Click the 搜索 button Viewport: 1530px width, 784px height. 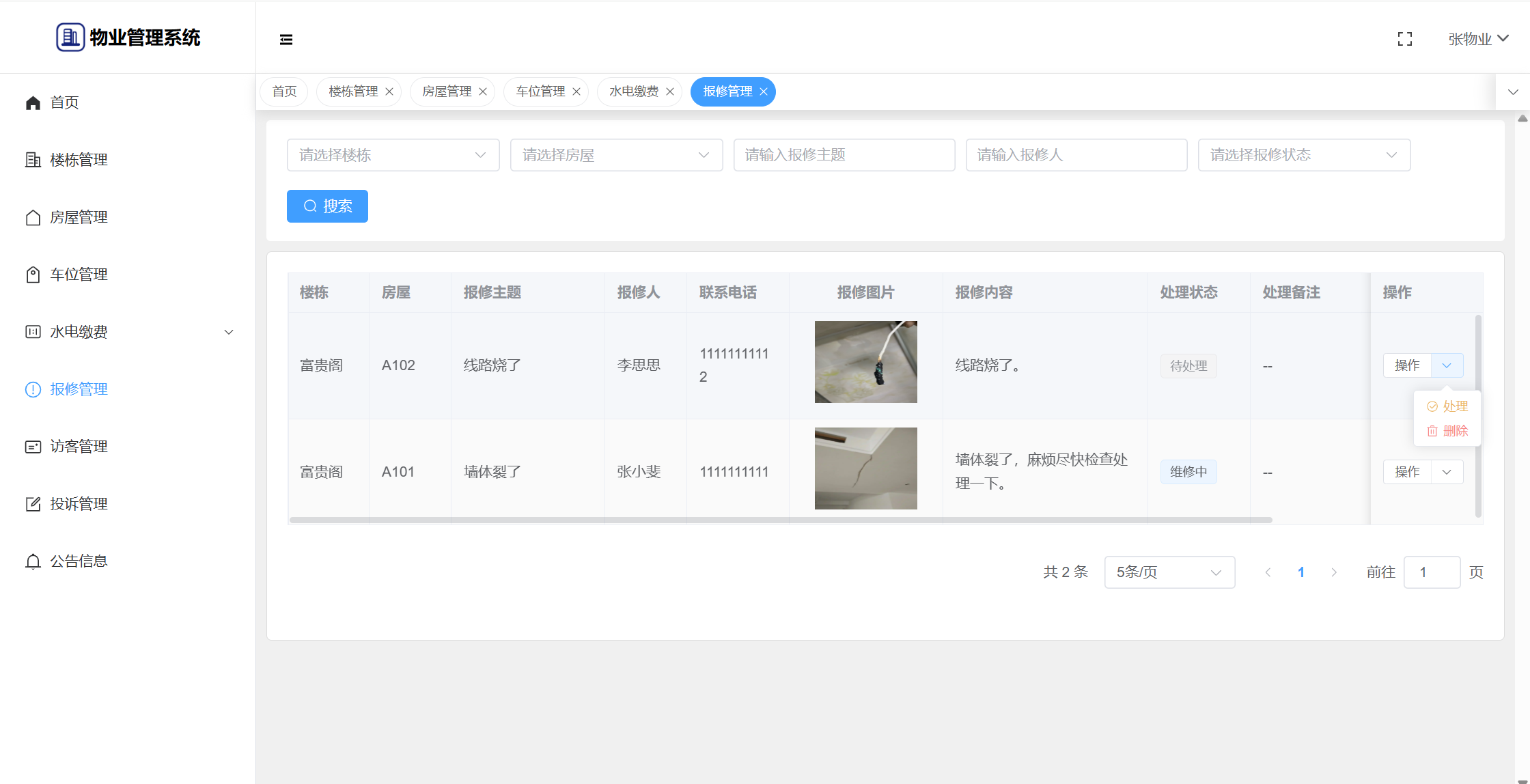coord(327,206)
